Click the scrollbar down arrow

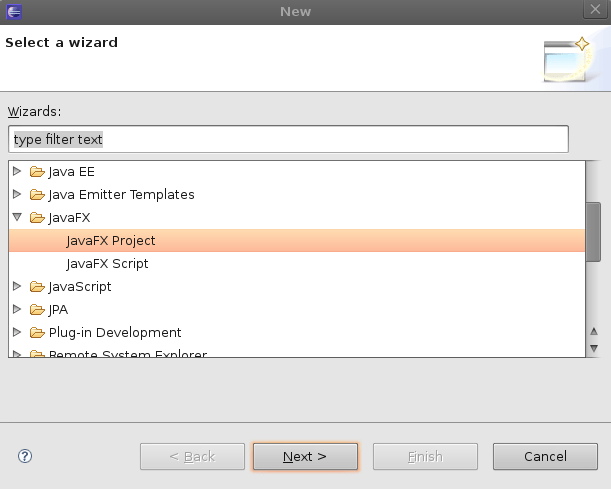click(x=594, y=348)
